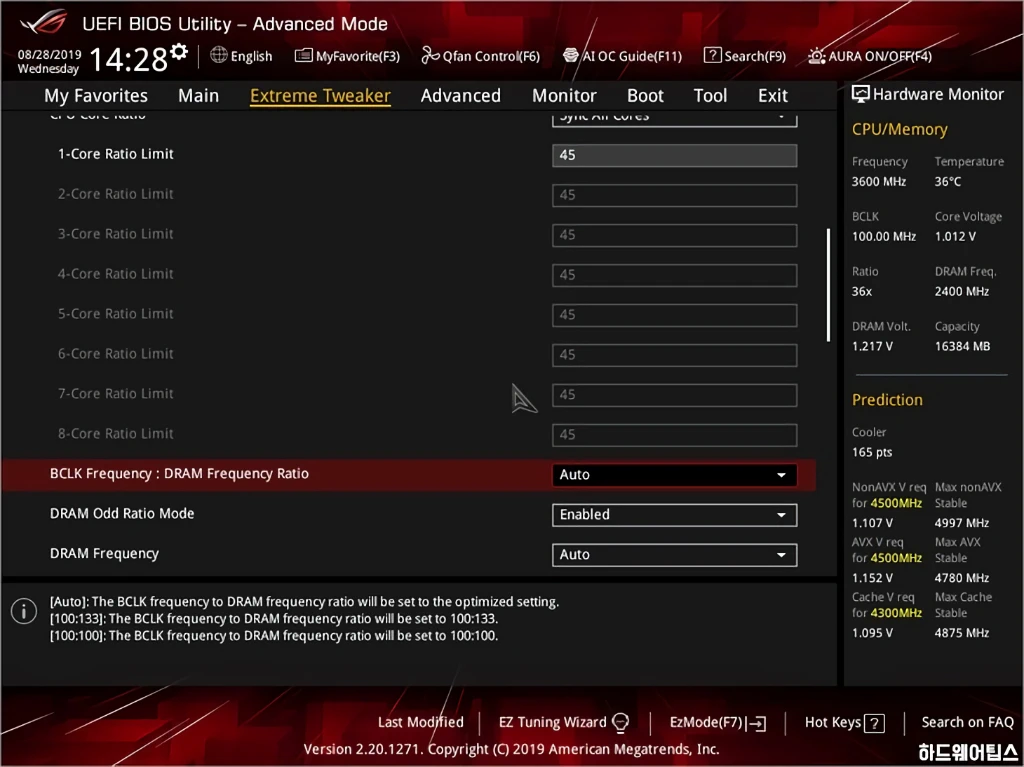The image size is (1024, 767).
Task: Click the EZ Tuning Wizard lightbulb icon
Action: [x=620, y=723]
